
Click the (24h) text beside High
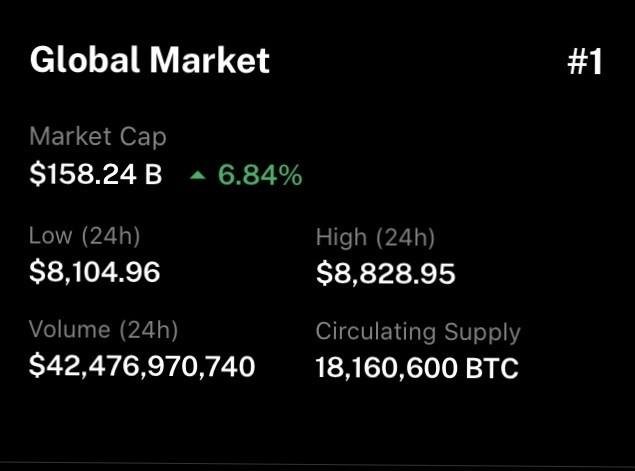tap(404, 238)
